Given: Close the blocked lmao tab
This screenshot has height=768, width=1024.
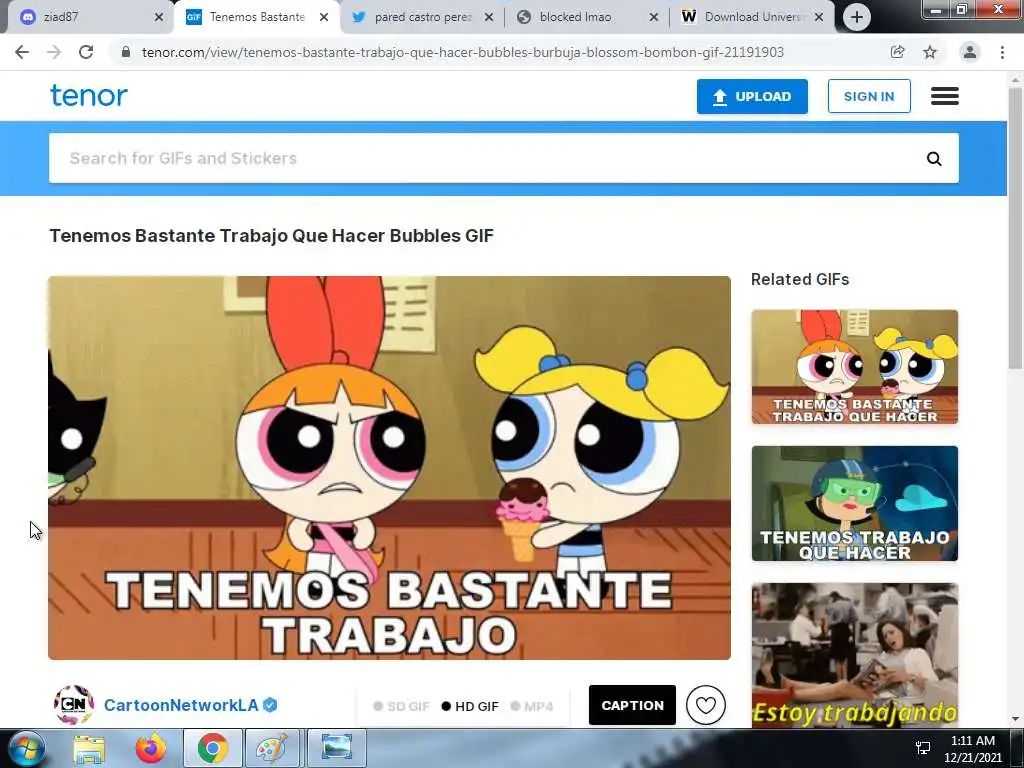Looking at the screenshot, I should (654, 18).
